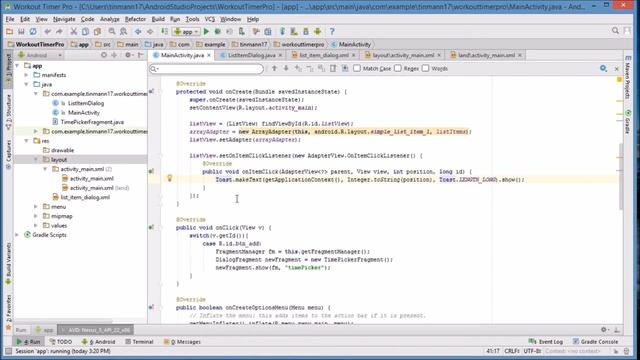Expand the manifests folder
Screen dimensions: 640x360
tap(27, 75)
